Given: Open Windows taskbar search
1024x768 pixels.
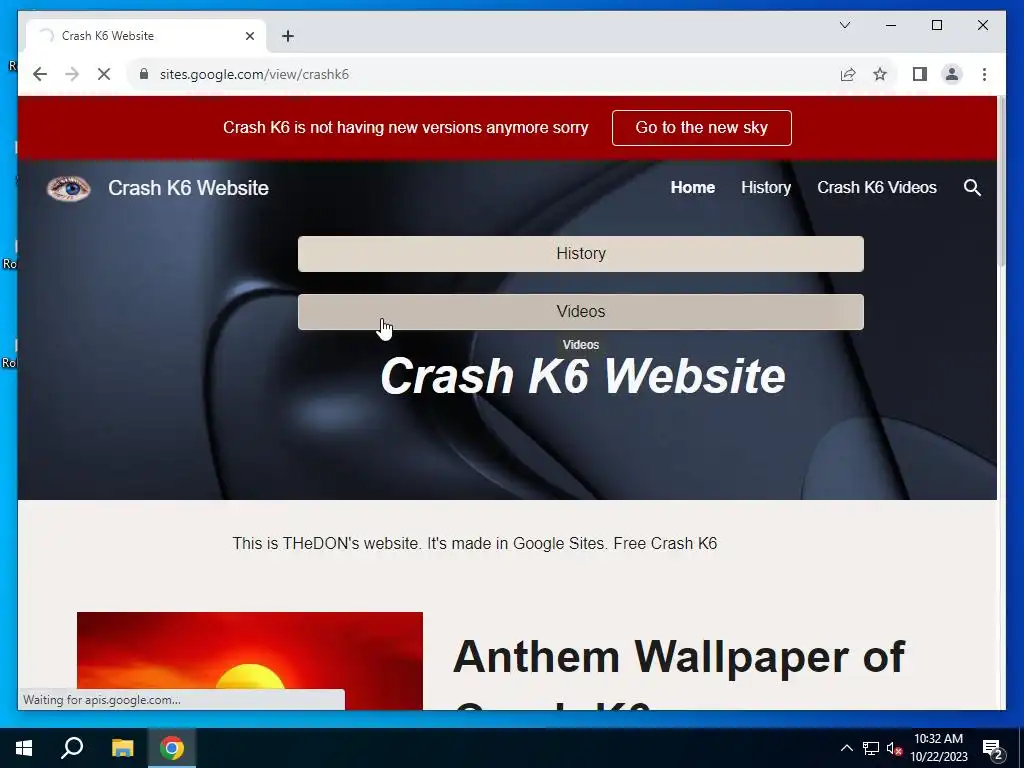Looking at the screenshot, I should coord(72,748).
